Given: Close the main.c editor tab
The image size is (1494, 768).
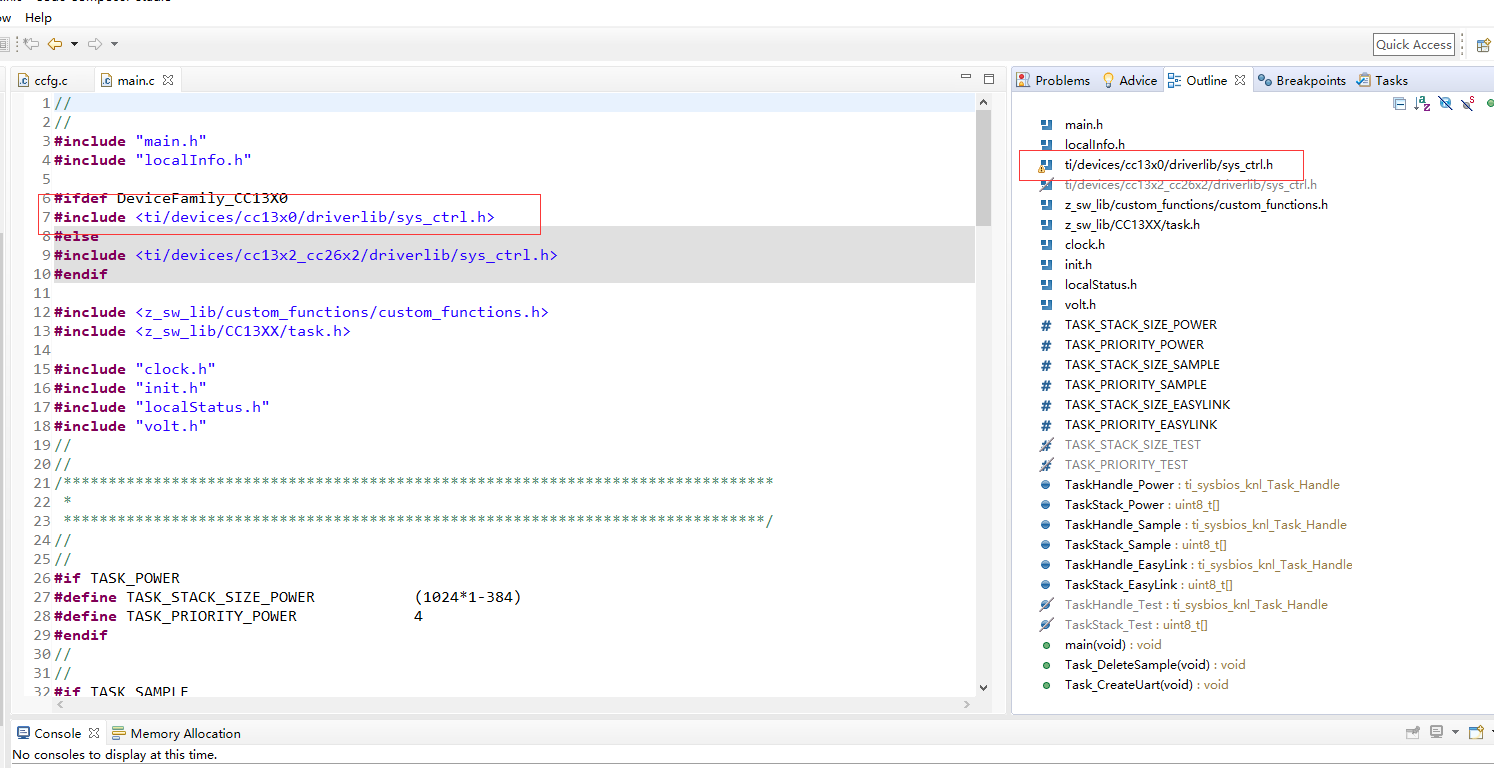Looking at the screenshot, I should click(168, 80).
